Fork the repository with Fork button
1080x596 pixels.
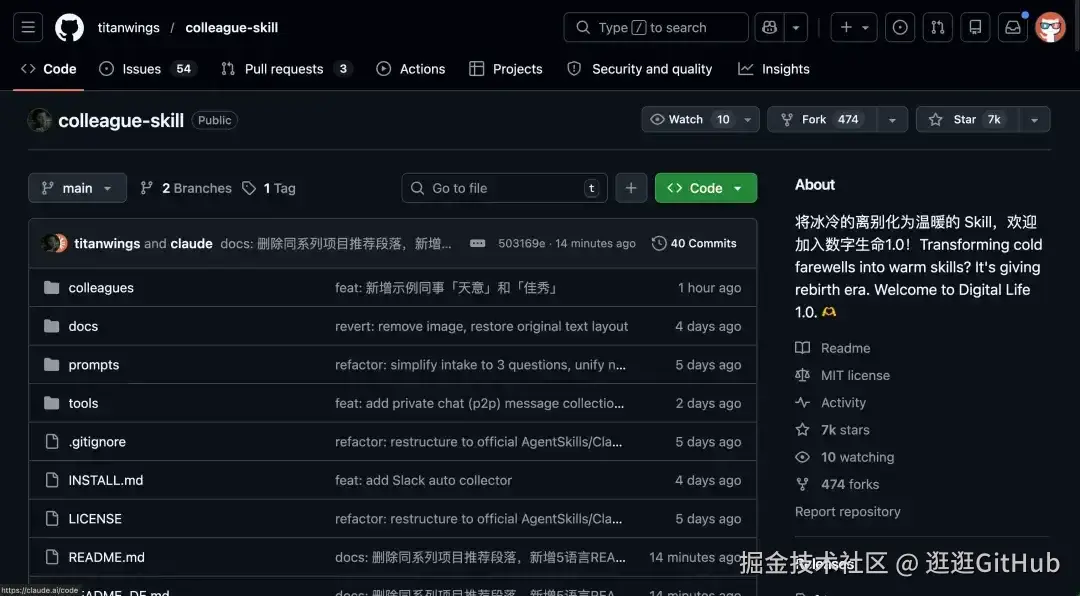tap(822, 119)
